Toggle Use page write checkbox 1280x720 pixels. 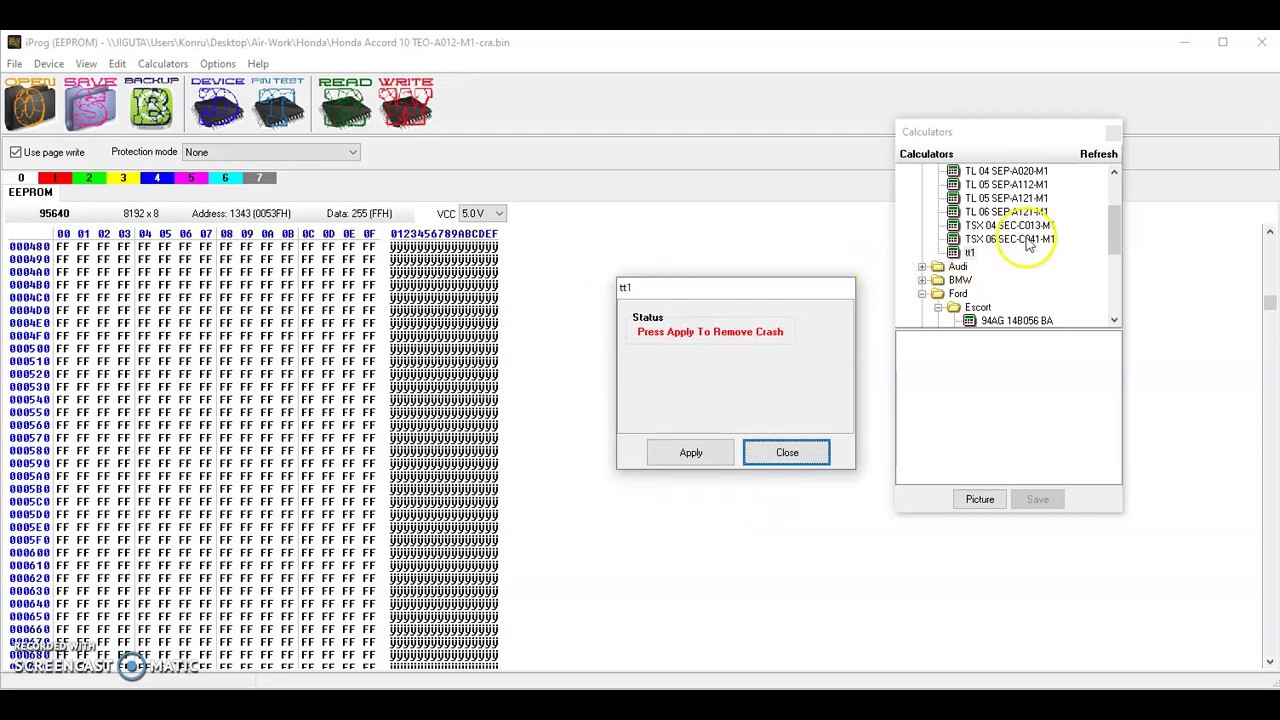click(x=16, y=152)
